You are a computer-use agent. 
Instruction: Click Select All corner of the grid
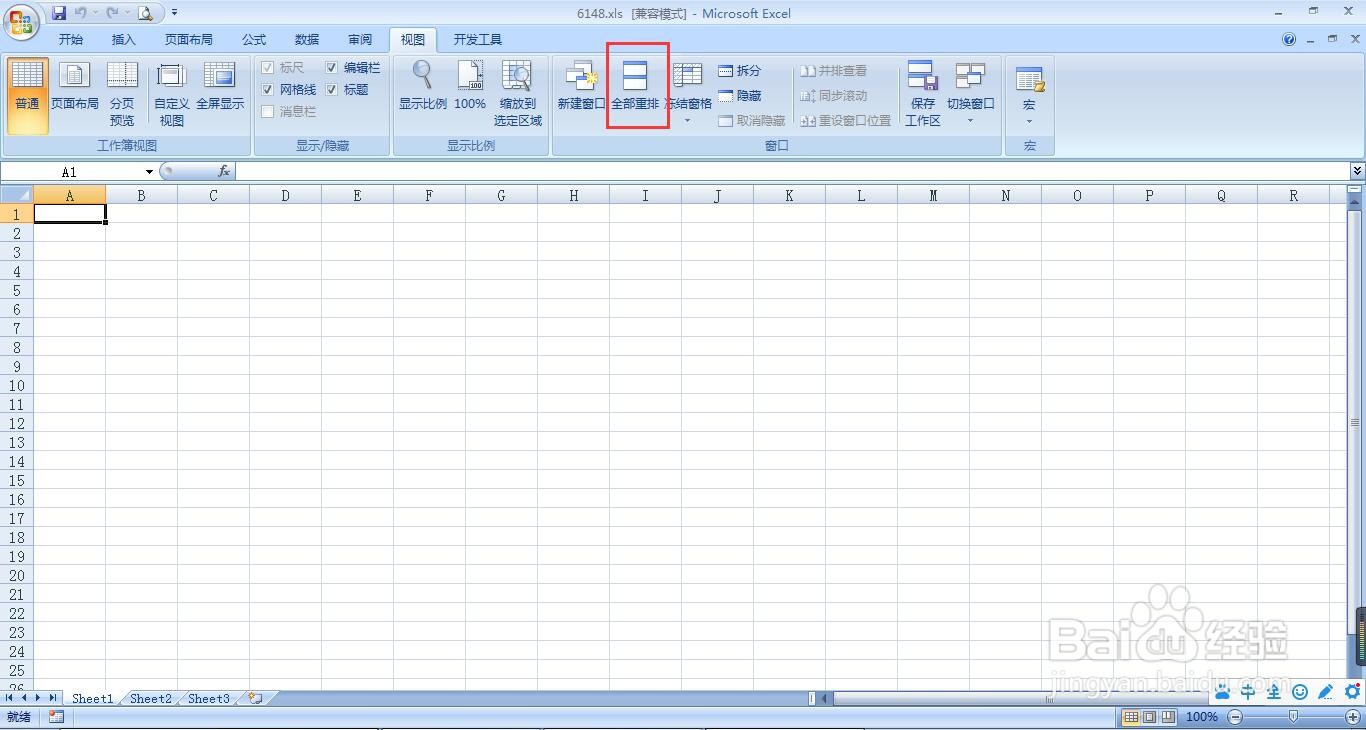(17, 195)
